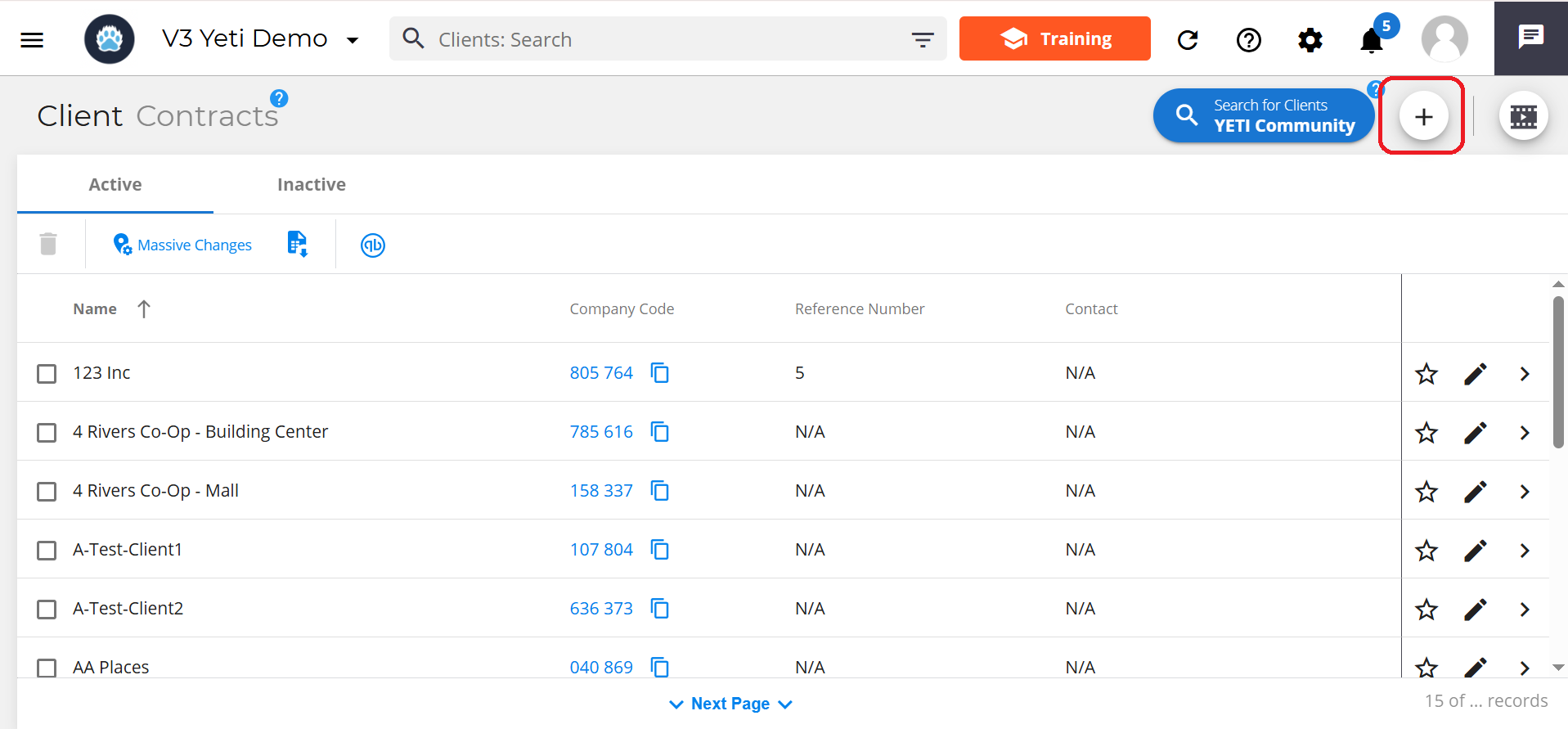The width and height of the screenshot is (1568, 729).
Task: Select the Active tab
Action: (115, 185)
